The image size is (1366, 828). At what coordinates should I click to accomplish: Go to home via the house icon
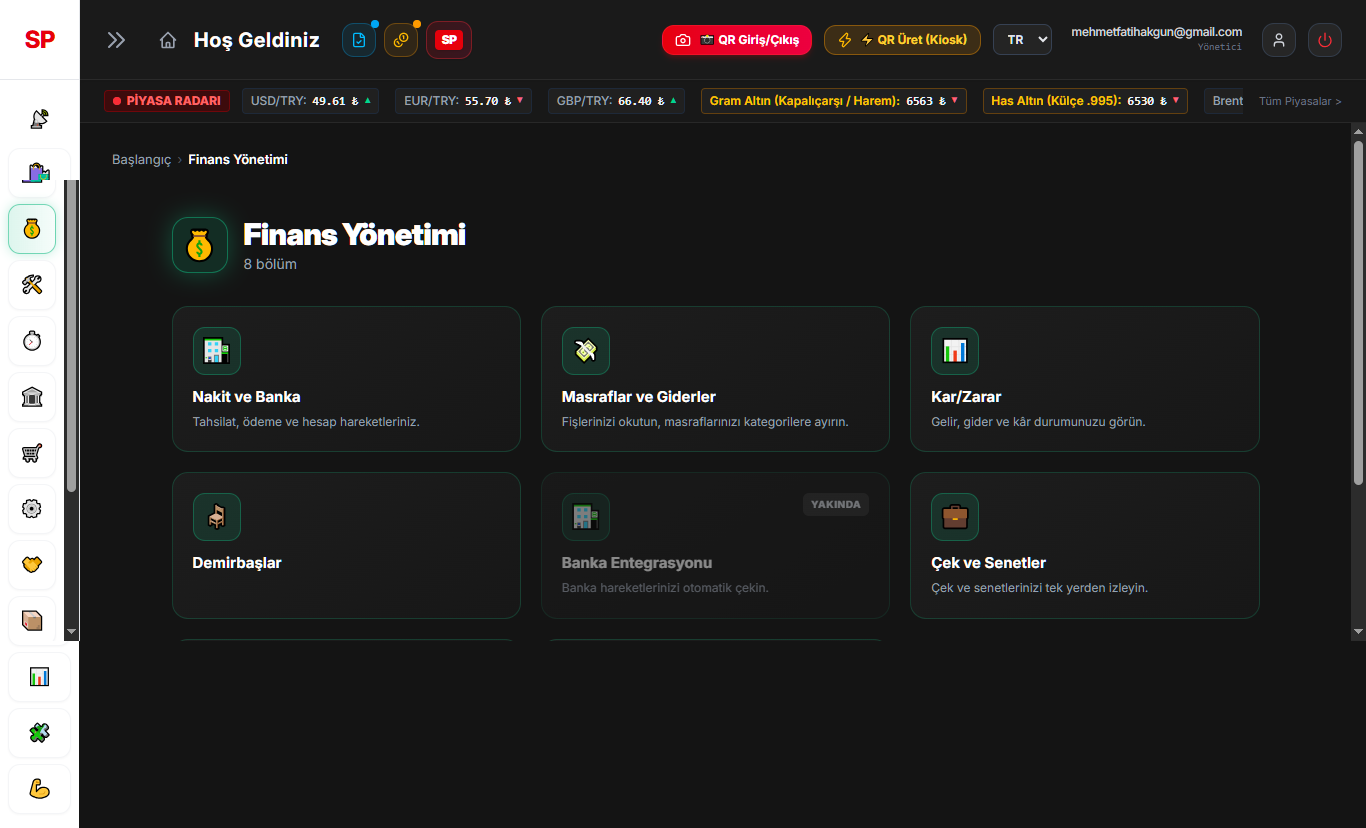click(168, 40)
